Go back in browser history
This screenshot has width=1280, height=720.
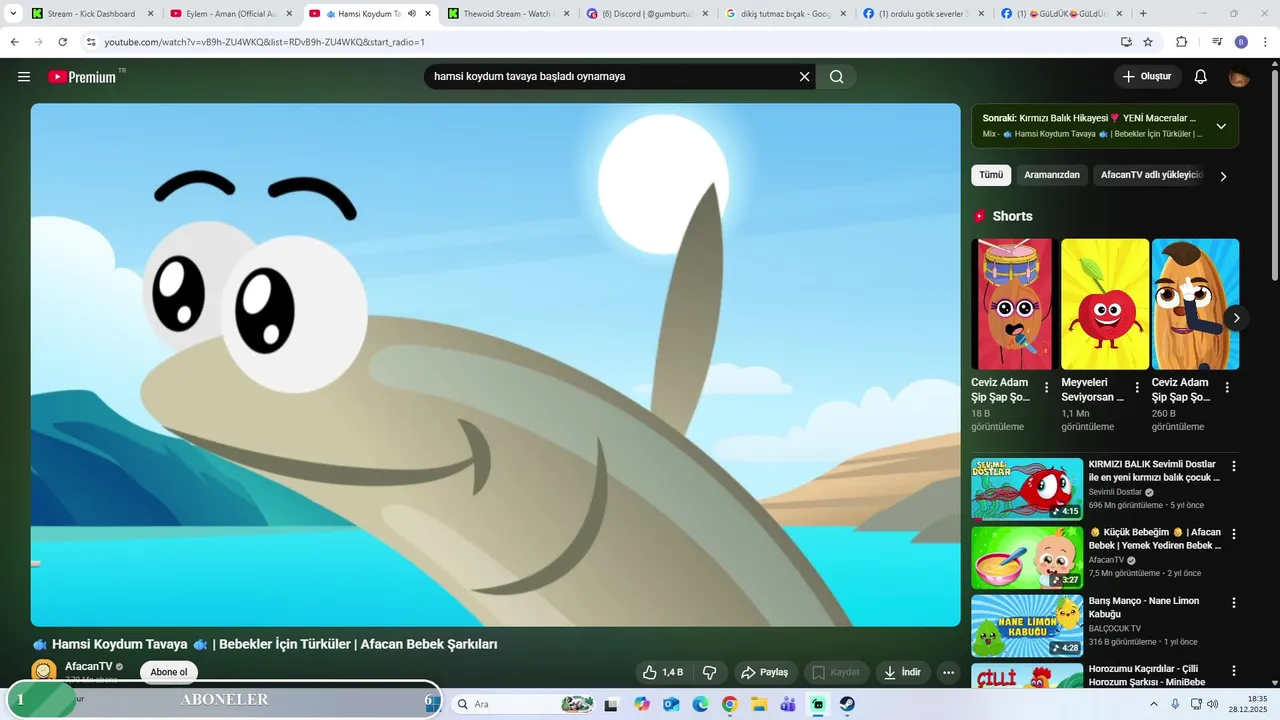coord(15,42)
